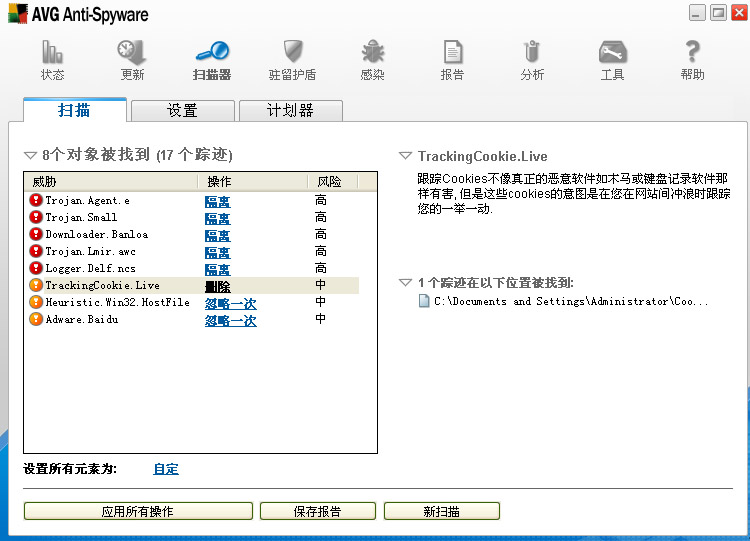Switch to the 设置 tab

[x=183, y=110]
